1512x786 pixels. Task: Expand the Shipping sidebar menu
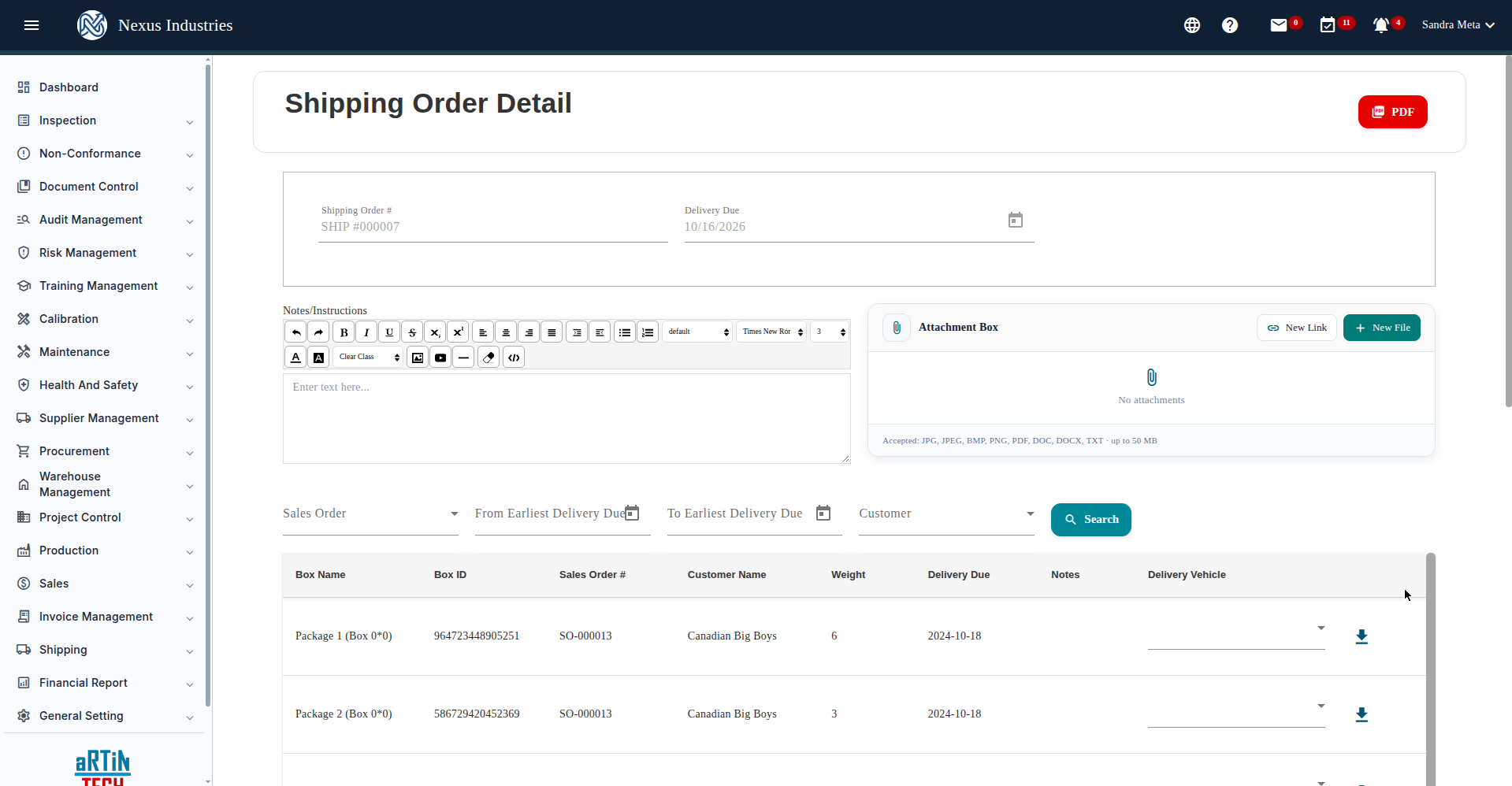(105, 650)
